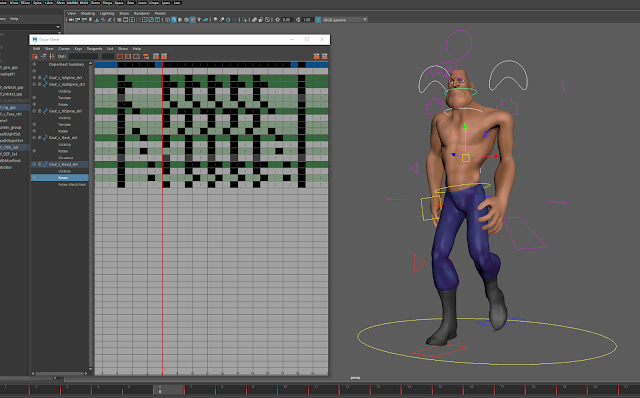The width and height of the screenshot is (640, 398).
Task: Expand the Gouf_c_Neck_ctrl channel list
Action: coord(40,138)
